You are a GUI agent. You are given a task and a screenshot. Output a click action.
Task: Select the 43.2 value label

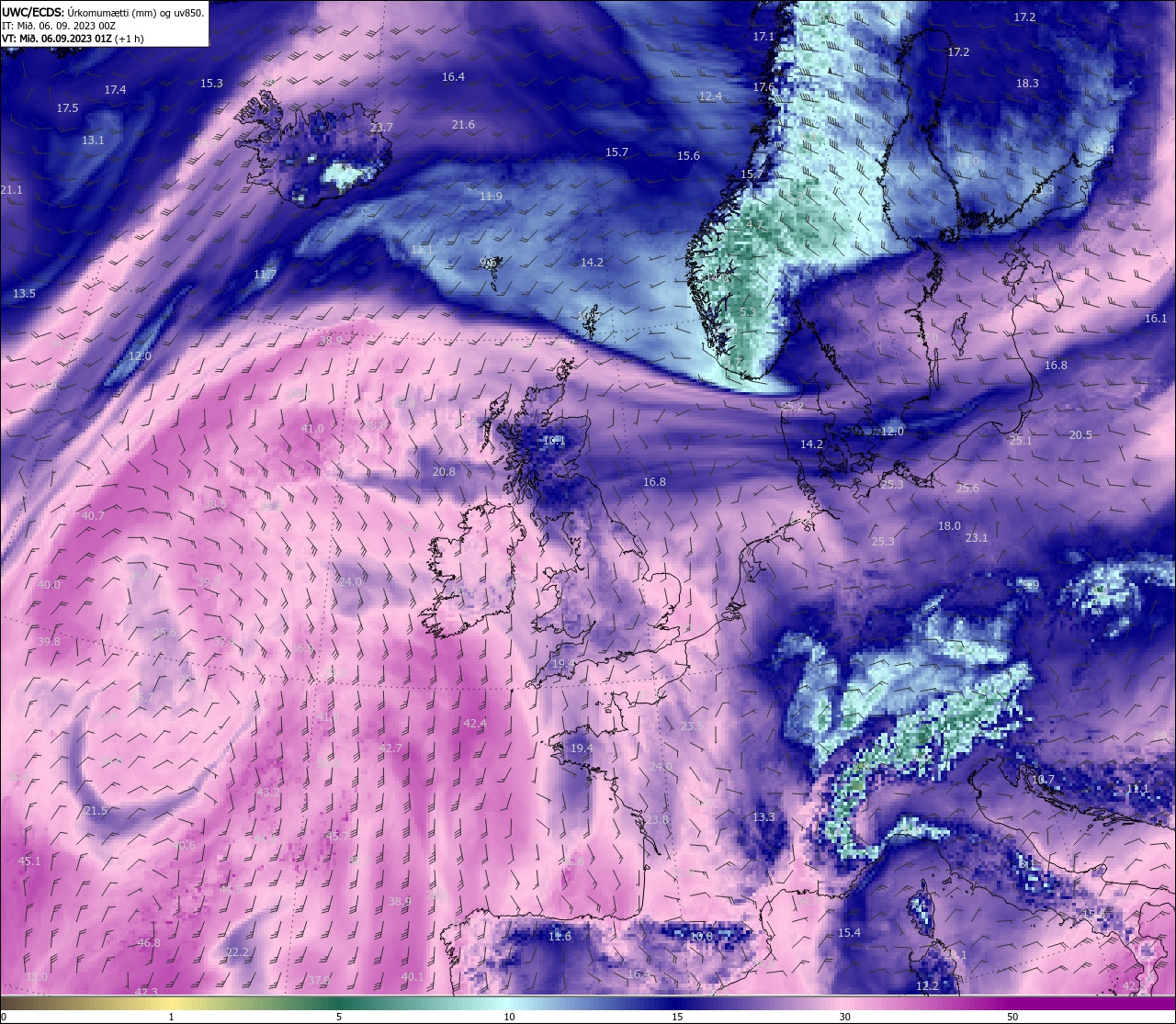(x=268, y=792)
